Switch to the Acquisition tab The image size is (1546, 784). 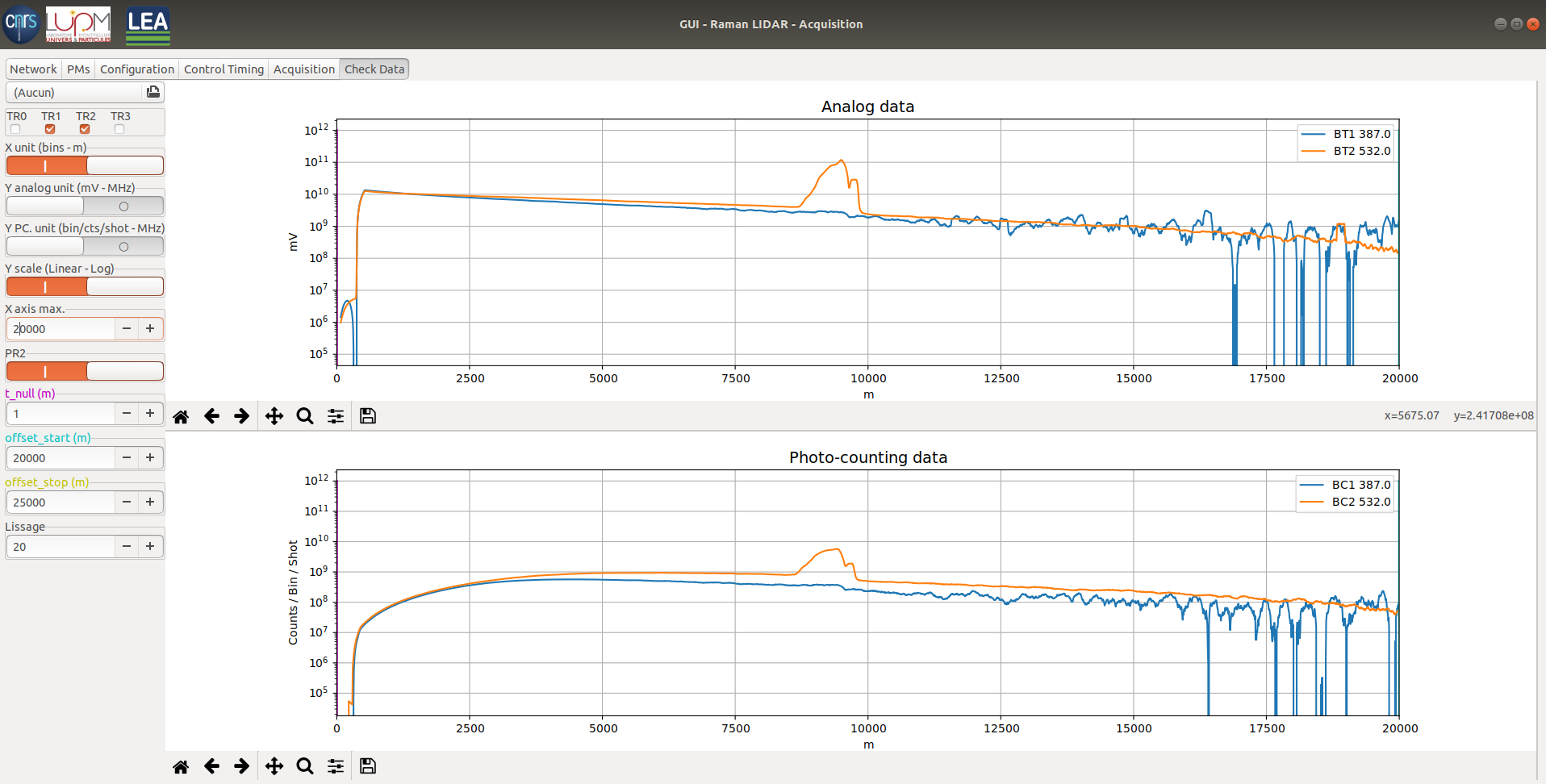(303, 69)
